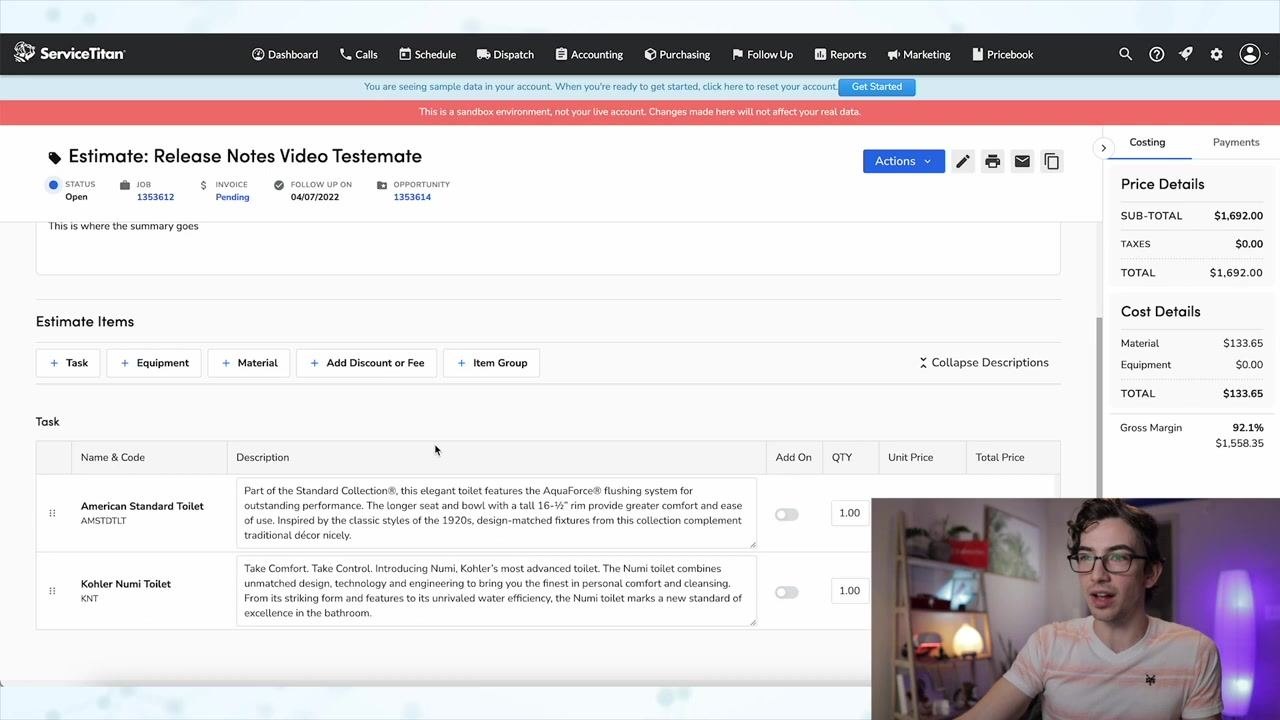Select the Costing tab
Viewport: 1280px width, 720px height.
click(1147, 142)
